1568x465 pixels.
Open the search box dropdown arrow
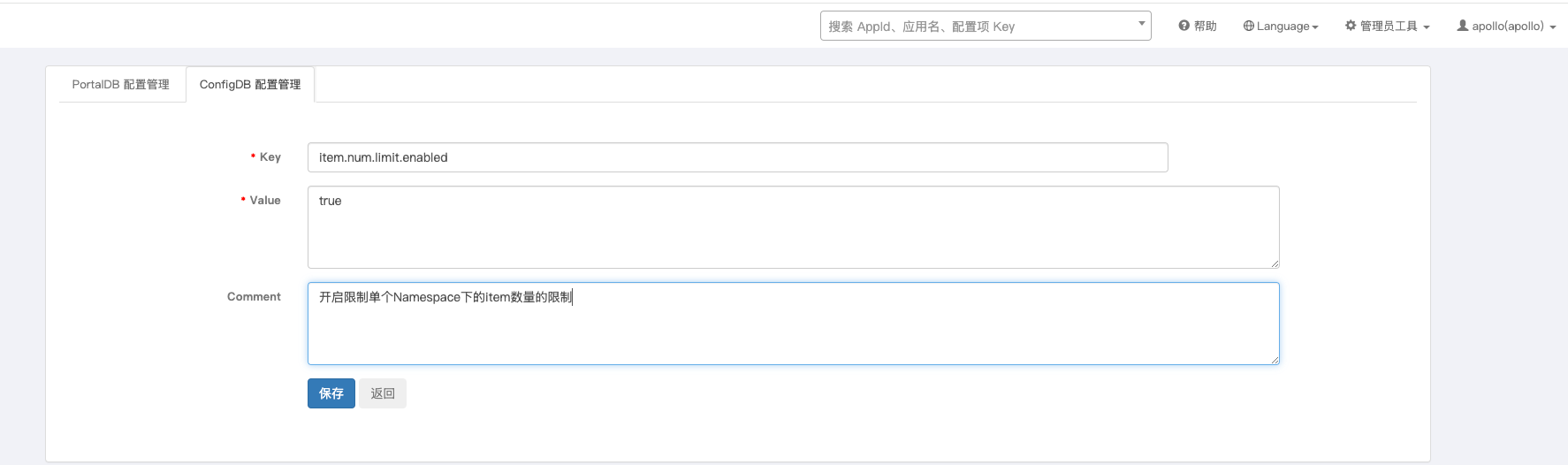click(1141, 24)
